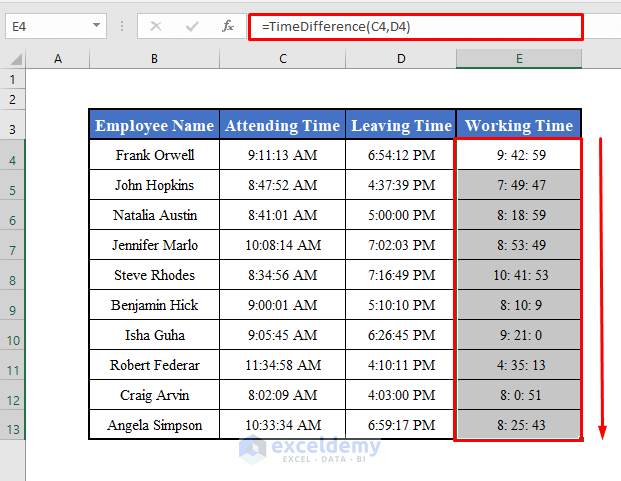Select the column E header

coord(519,59)
